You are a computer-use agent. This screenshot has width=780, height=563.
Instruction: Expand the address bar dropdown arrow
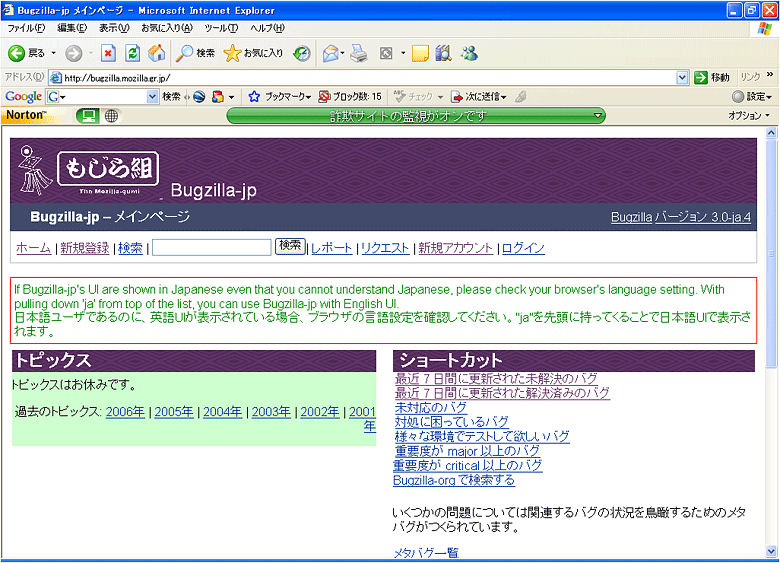[x=682, y=77]
